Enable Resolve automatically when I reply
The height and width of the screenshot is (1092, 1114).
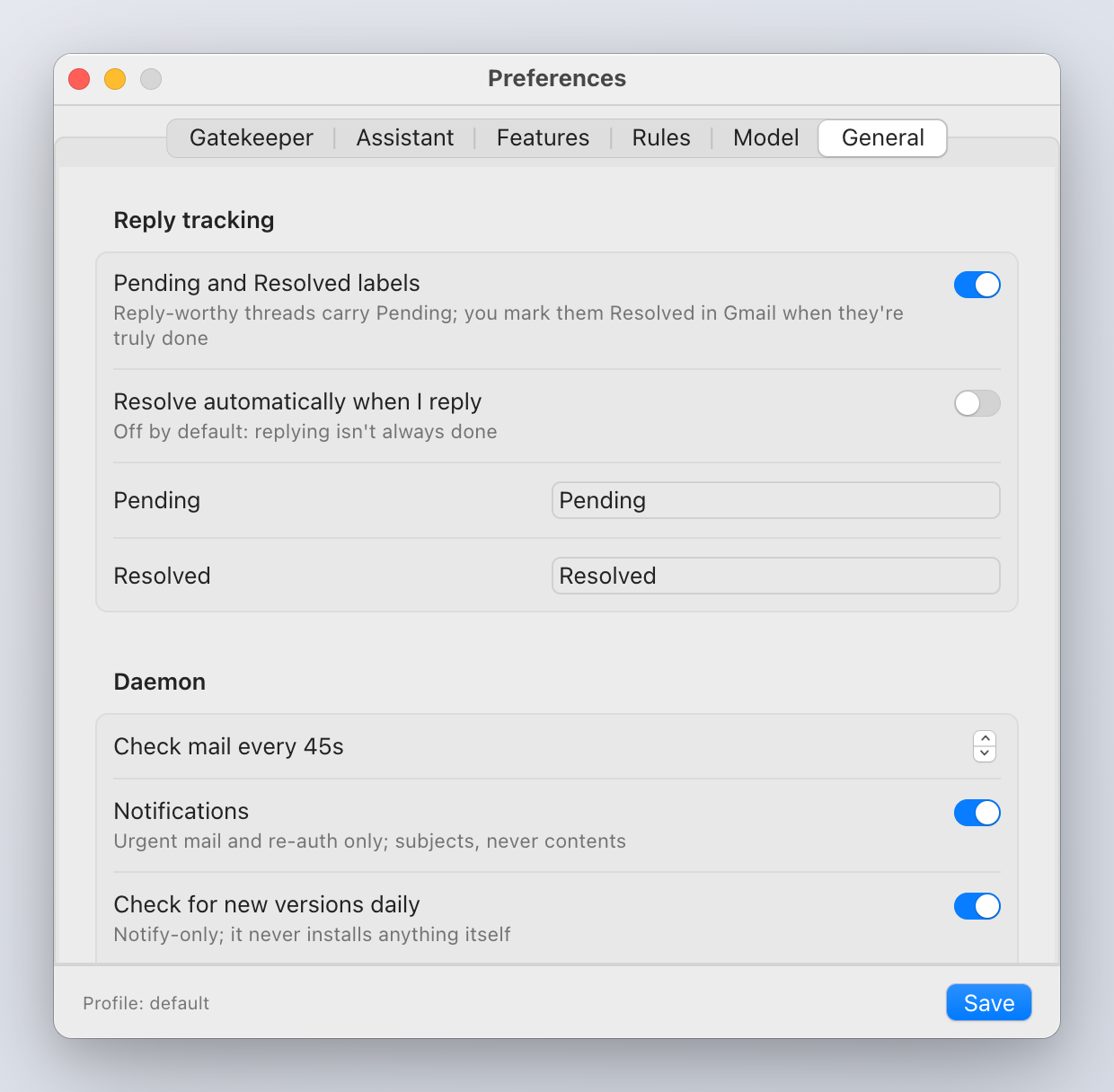977,403
